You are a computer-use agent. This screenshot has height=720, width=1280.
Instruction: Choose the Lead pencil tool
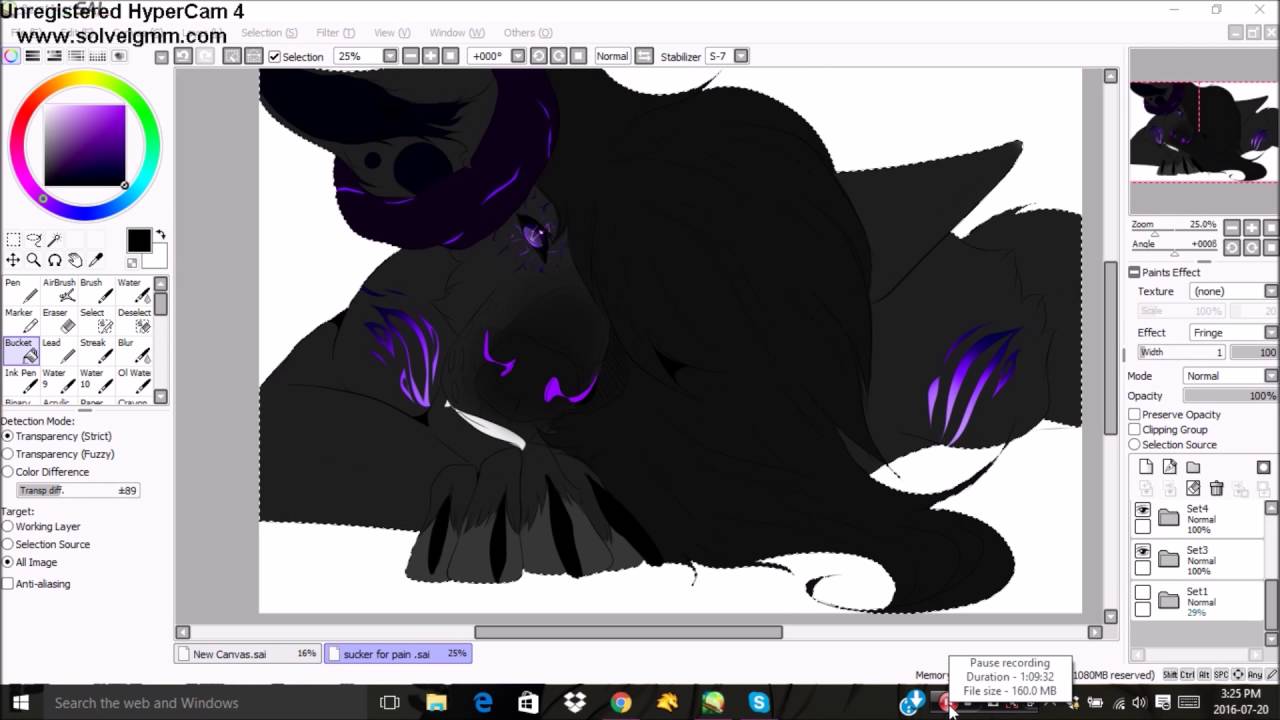point(59,350)
